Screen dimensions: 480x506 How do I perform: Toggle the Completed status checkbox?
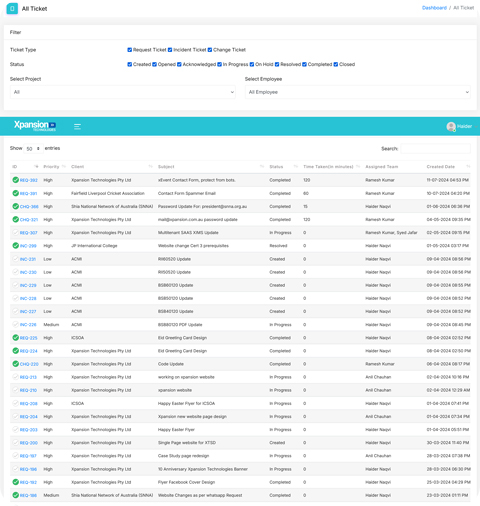[x=304, y=64]
